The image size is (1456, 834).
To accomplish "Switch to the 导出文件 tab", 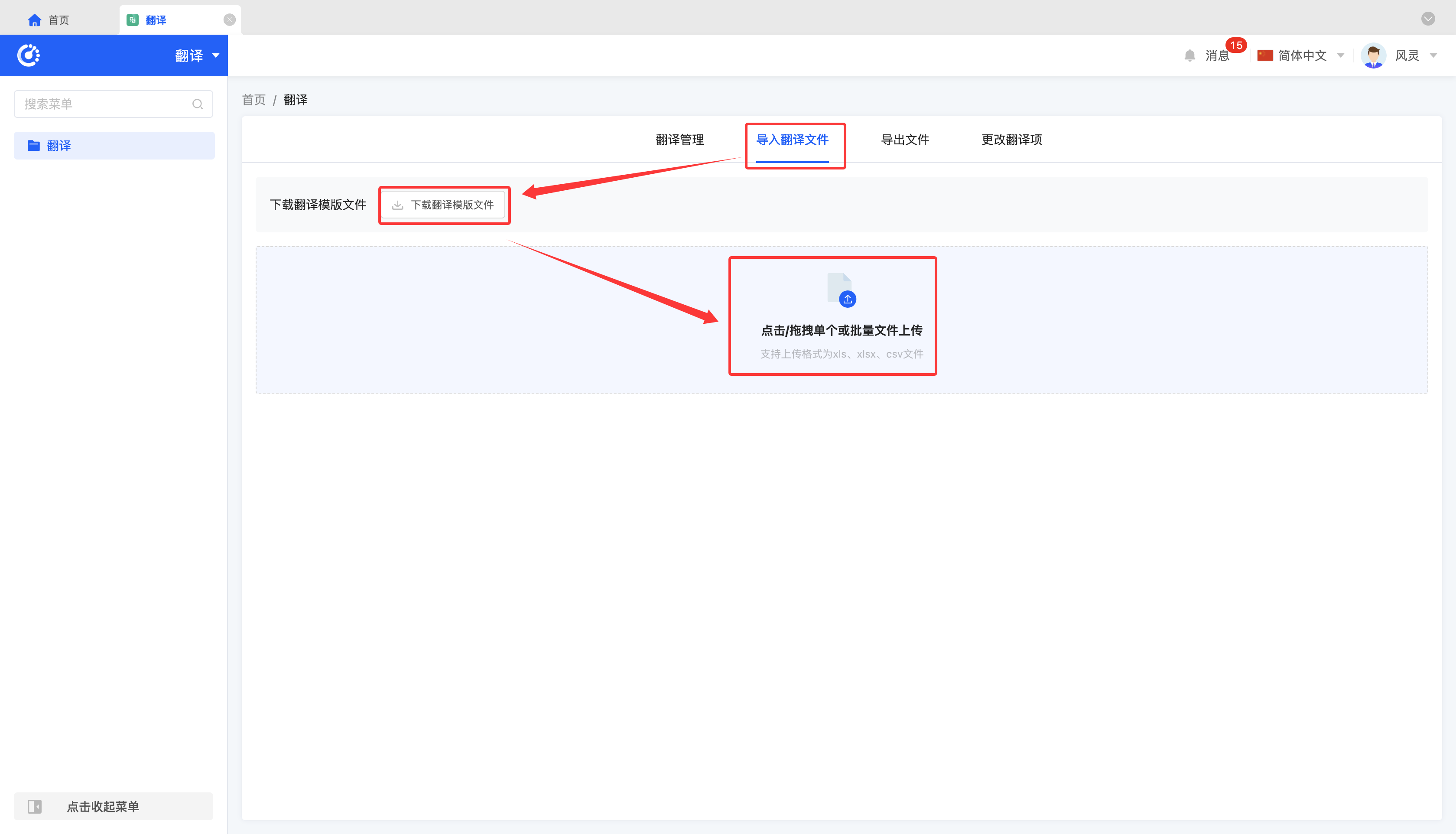I will pos(905,140).
